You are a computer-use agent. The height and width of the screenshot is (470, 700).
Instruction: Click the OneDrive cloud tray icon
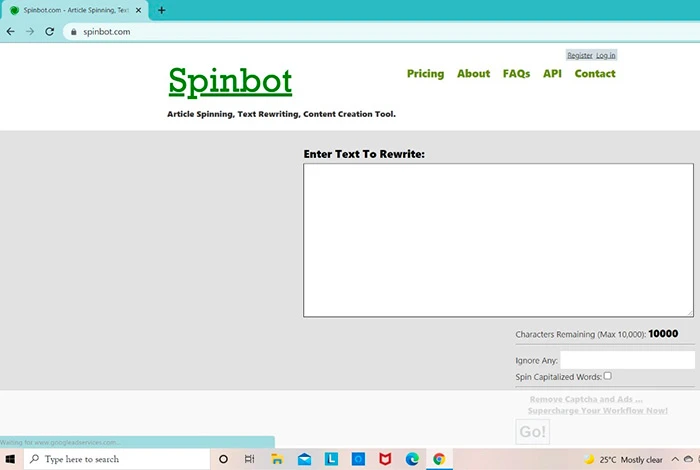coord(688,459)
